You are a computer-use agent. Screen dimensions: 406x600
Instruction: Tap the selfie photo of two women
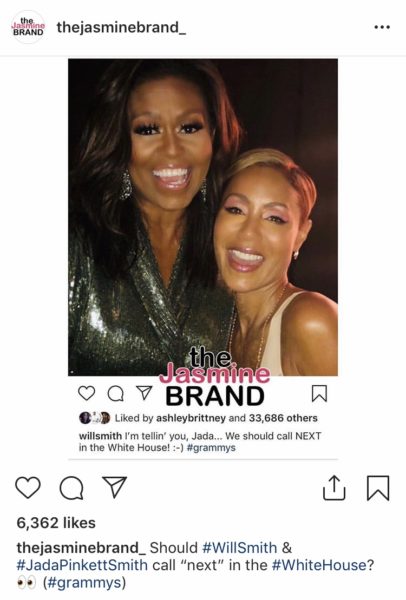click(203, 217)
